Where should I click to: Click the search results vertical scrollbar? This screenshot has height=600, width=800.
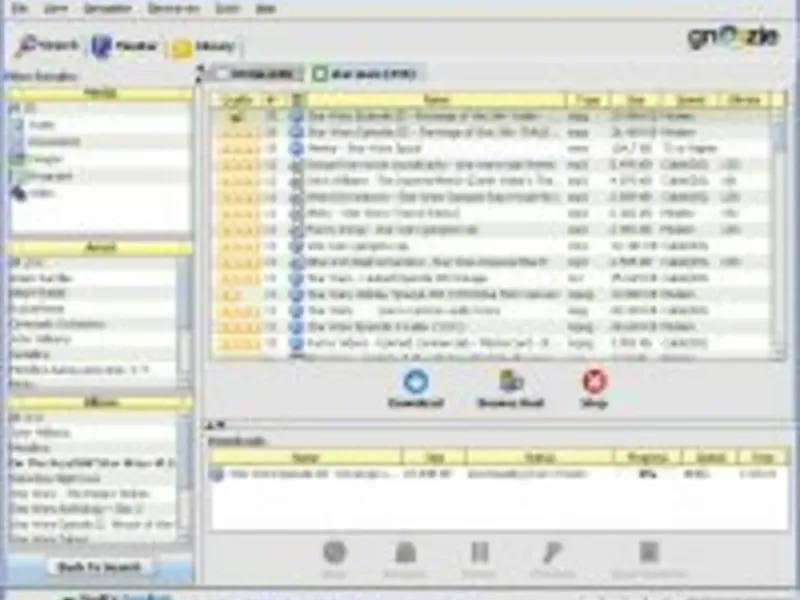[x=780, y=232]
